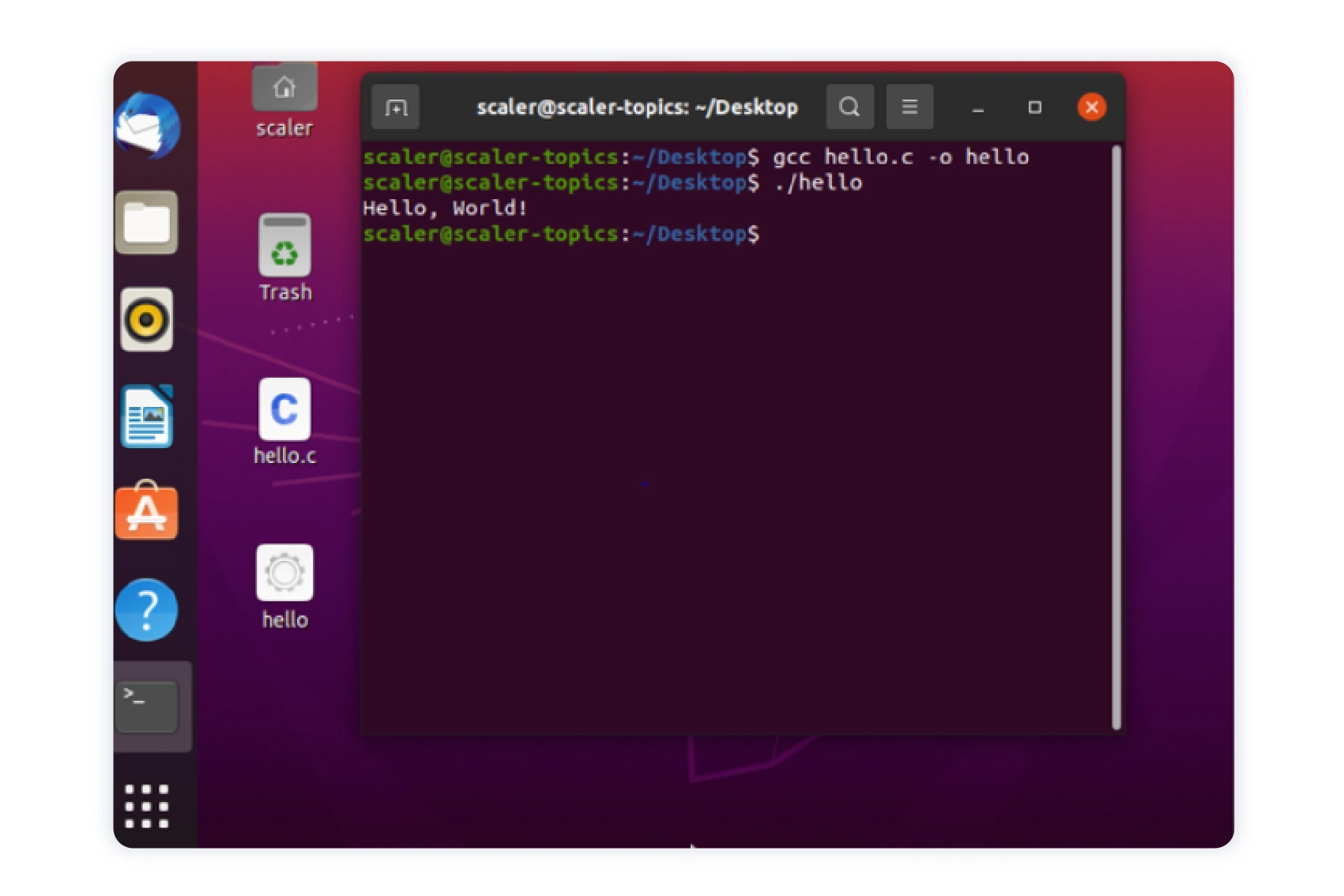Viewport: 1344px width, 896px height.
Task: Open Rhythmbox music player
Action: [x=147, y=320]
